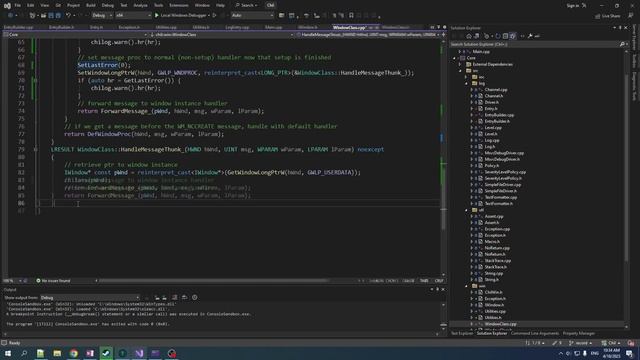Click the Visual Studio logo icon
Viewport: 640px width, 360px height.
point(7,5)
